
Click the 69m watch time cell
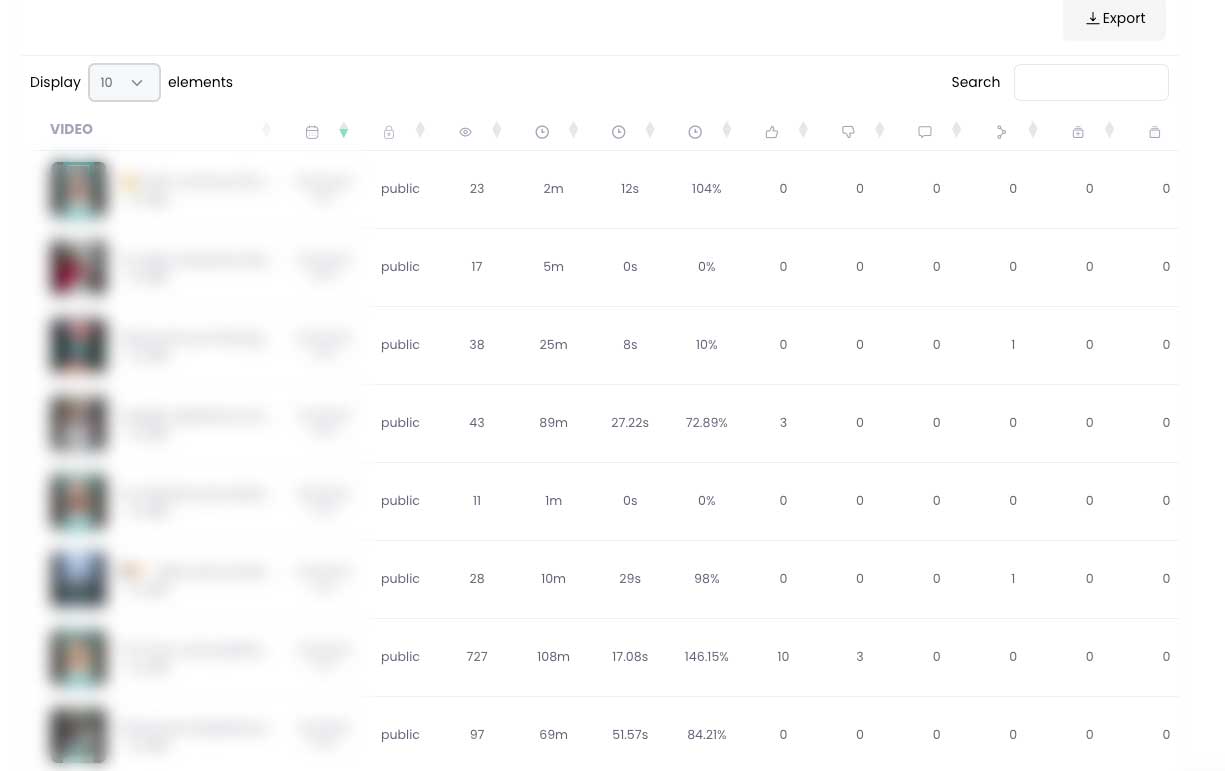point(553,735)
